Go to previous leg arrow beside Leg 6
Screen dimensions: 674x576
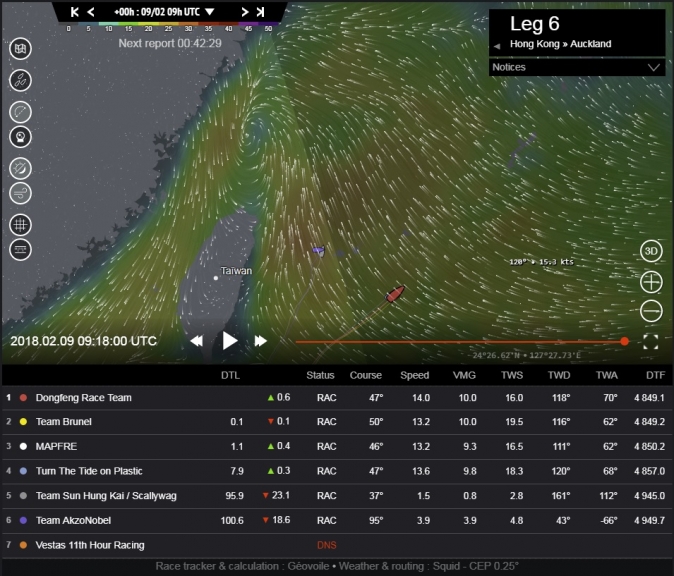coord(497,46)
